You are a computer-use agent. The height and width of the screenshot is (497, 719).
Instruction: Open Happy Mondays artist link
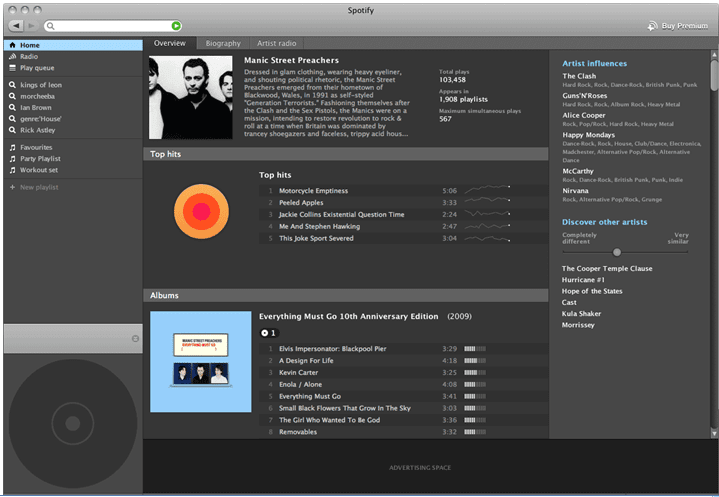[589, 135]
